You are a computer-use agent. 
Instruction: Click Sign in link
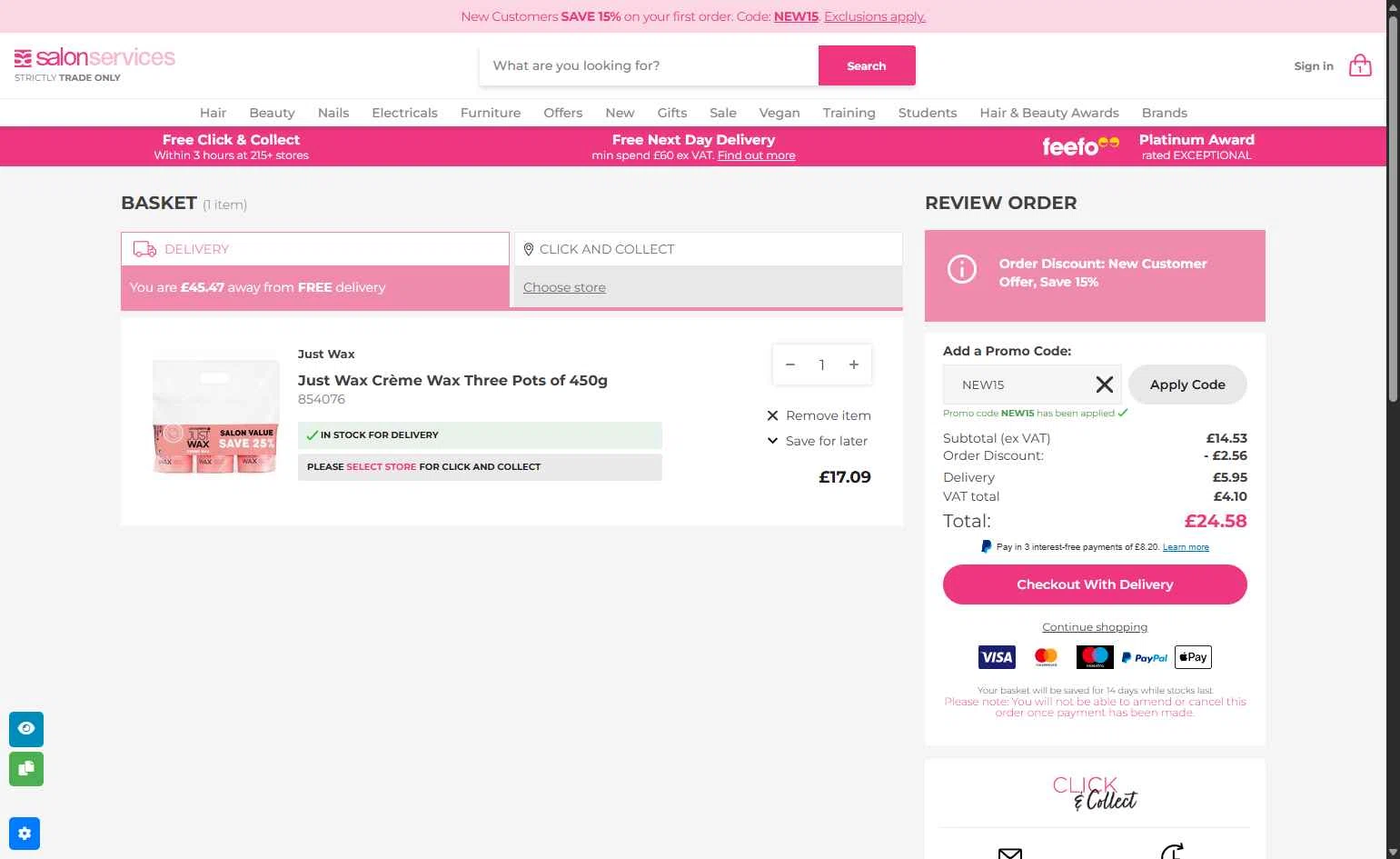[1314, 65]
